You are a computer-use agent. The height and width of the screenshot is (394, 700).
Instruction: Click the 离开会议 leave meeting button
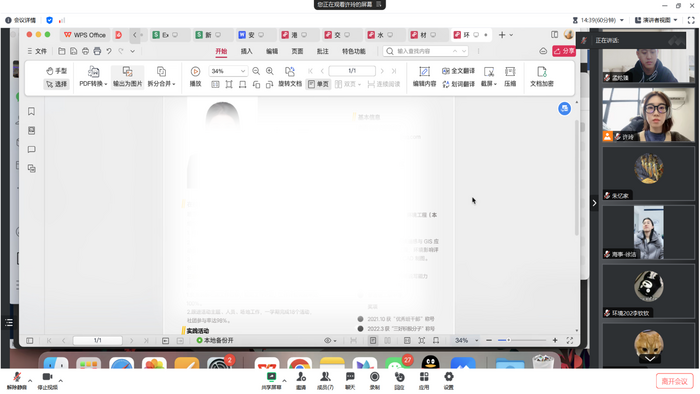[x=675, y=381]
